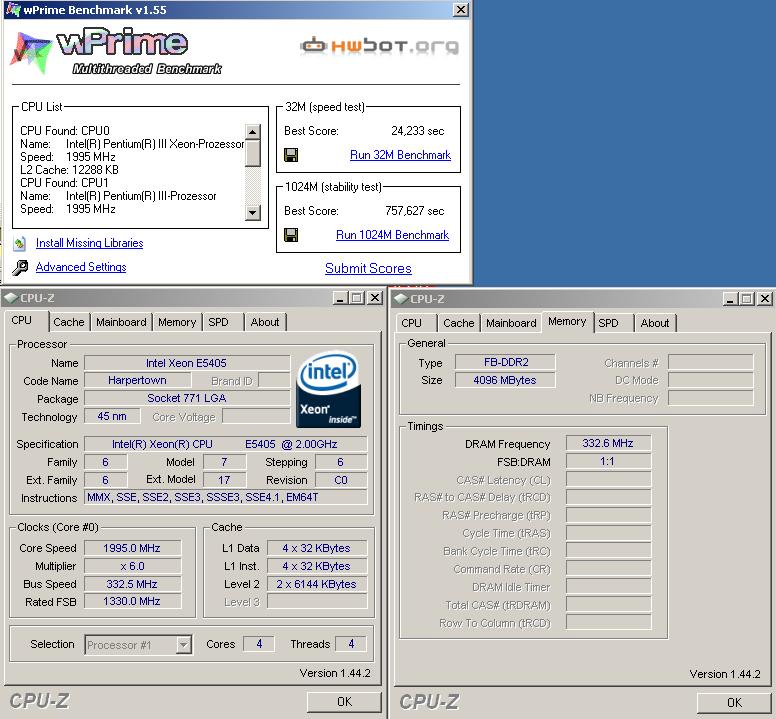Click the 32M Best Score 24,233 sec
The width and height of the screenshot is (776, 719).
pos(417,131)
